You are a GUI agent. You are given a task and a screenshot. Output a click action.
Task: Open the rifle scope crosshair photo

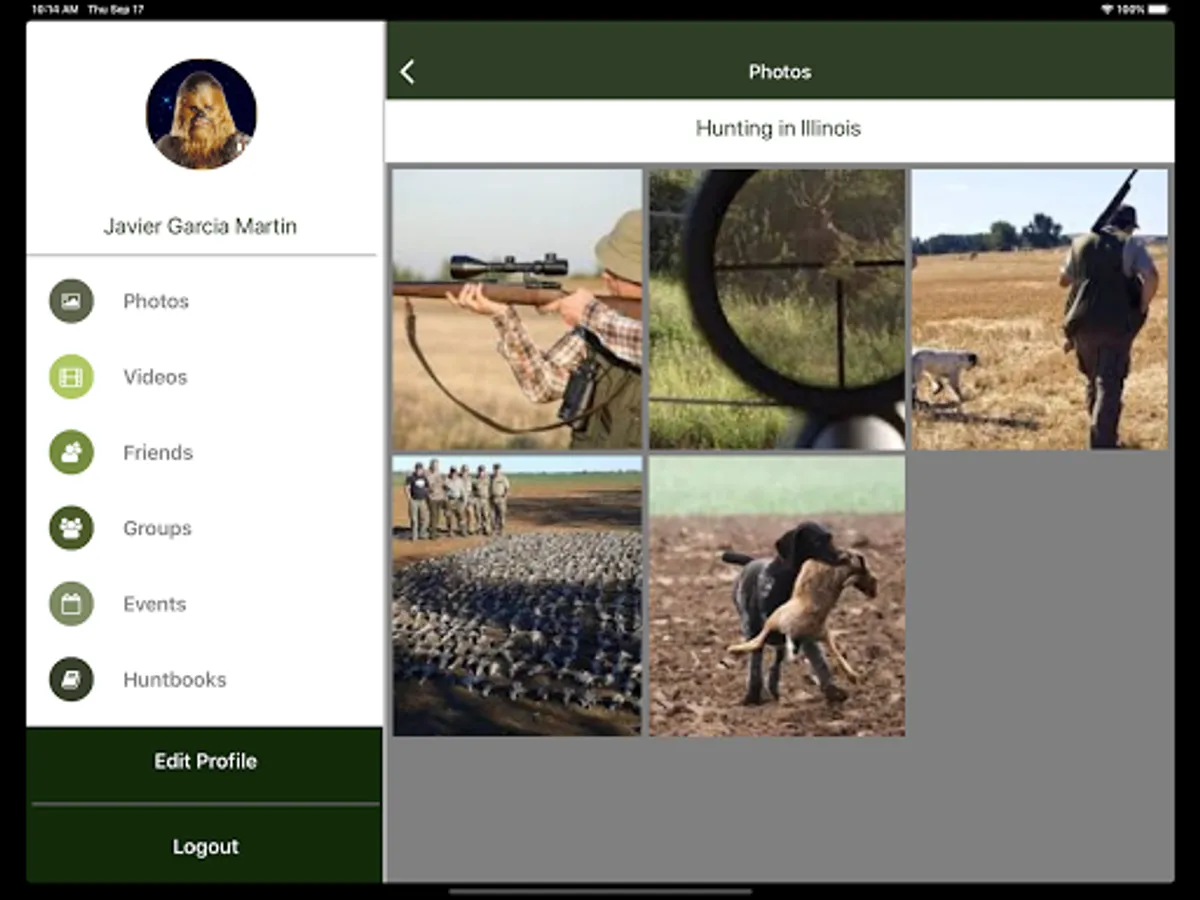tap(777, 309)
